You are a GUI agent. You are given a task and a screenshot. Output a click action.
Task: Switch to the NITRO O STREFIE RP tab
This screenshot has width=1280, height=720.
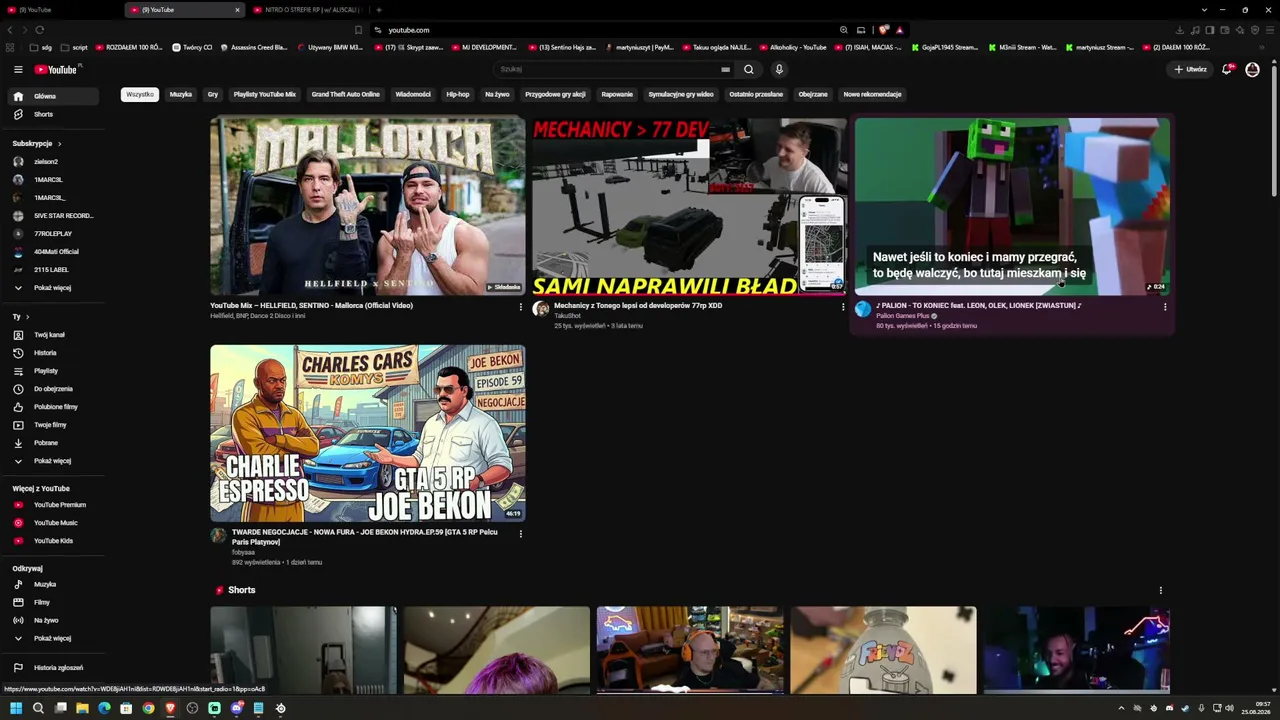point(308,10)
